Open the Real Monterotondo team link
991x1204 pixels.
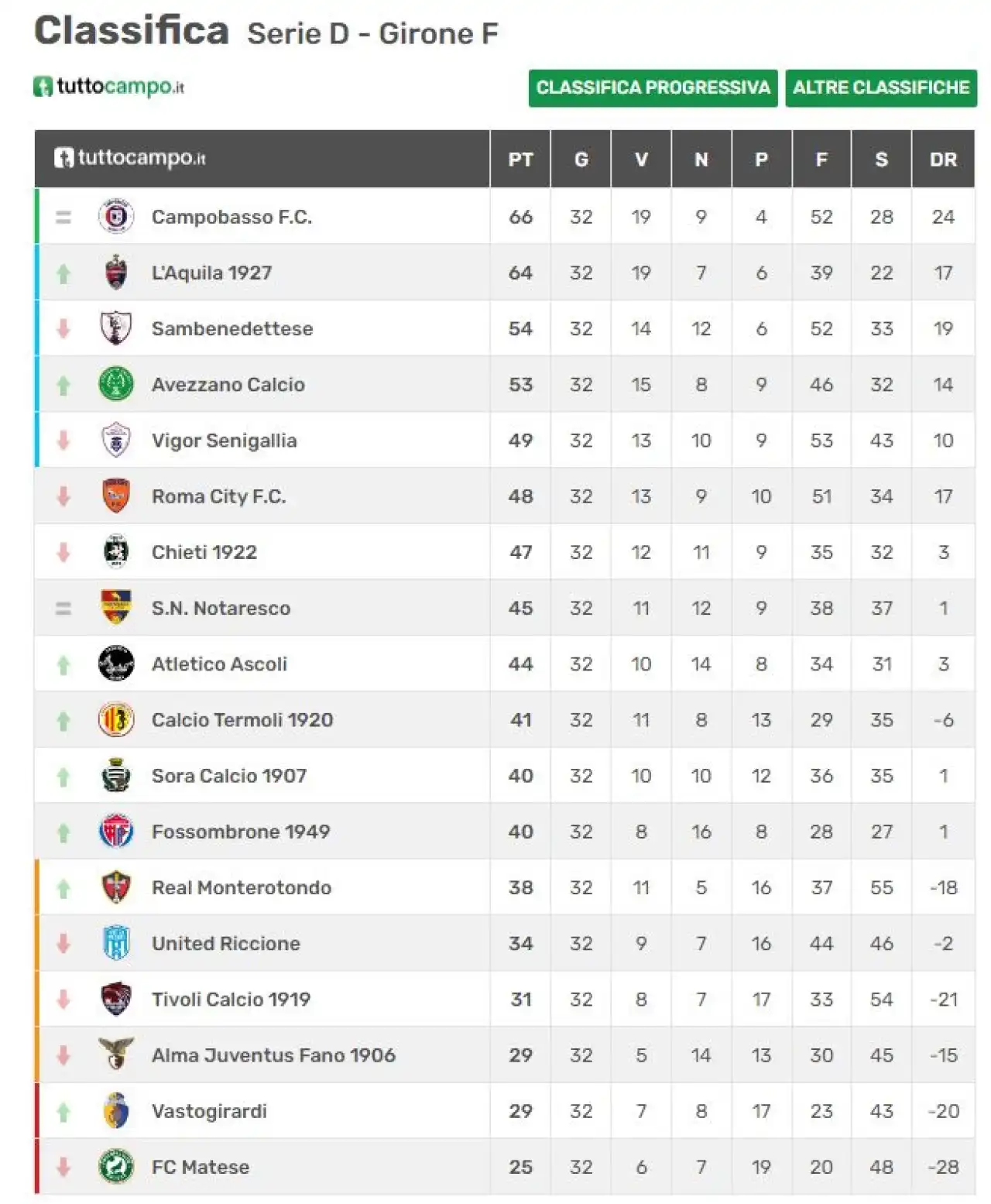[x=242, y=887]
